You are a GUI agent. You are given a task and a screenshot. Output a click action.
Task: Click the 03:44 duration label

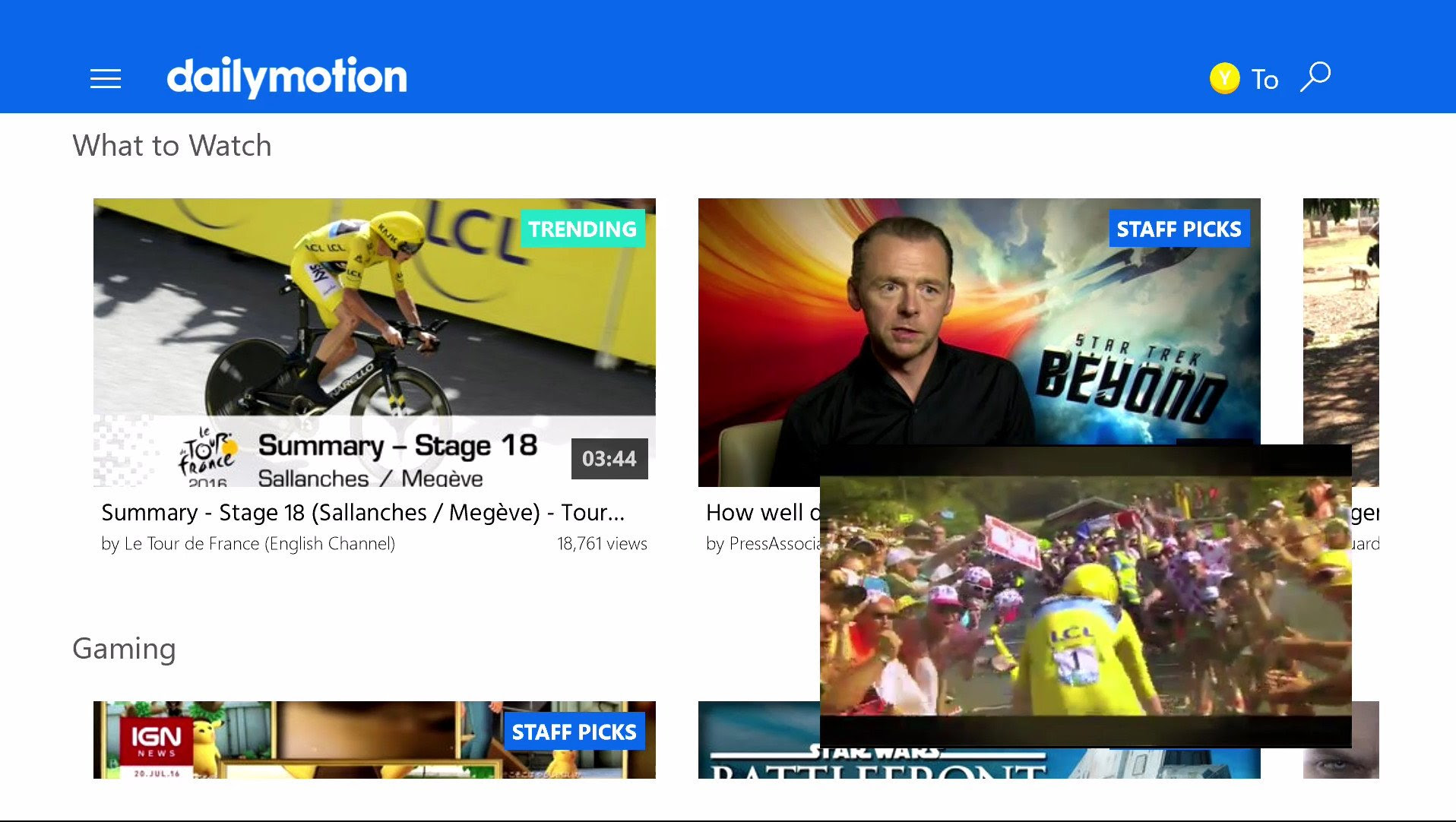pos(609,458)
